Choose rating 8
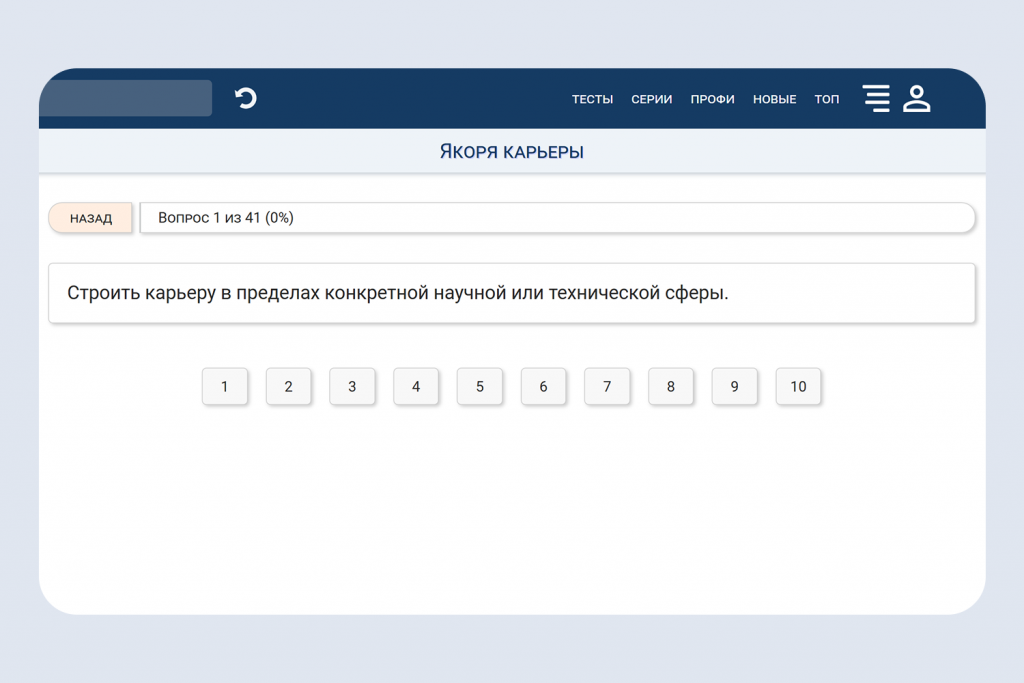This screenshot has width=1024, height=683. coord(671,387)
